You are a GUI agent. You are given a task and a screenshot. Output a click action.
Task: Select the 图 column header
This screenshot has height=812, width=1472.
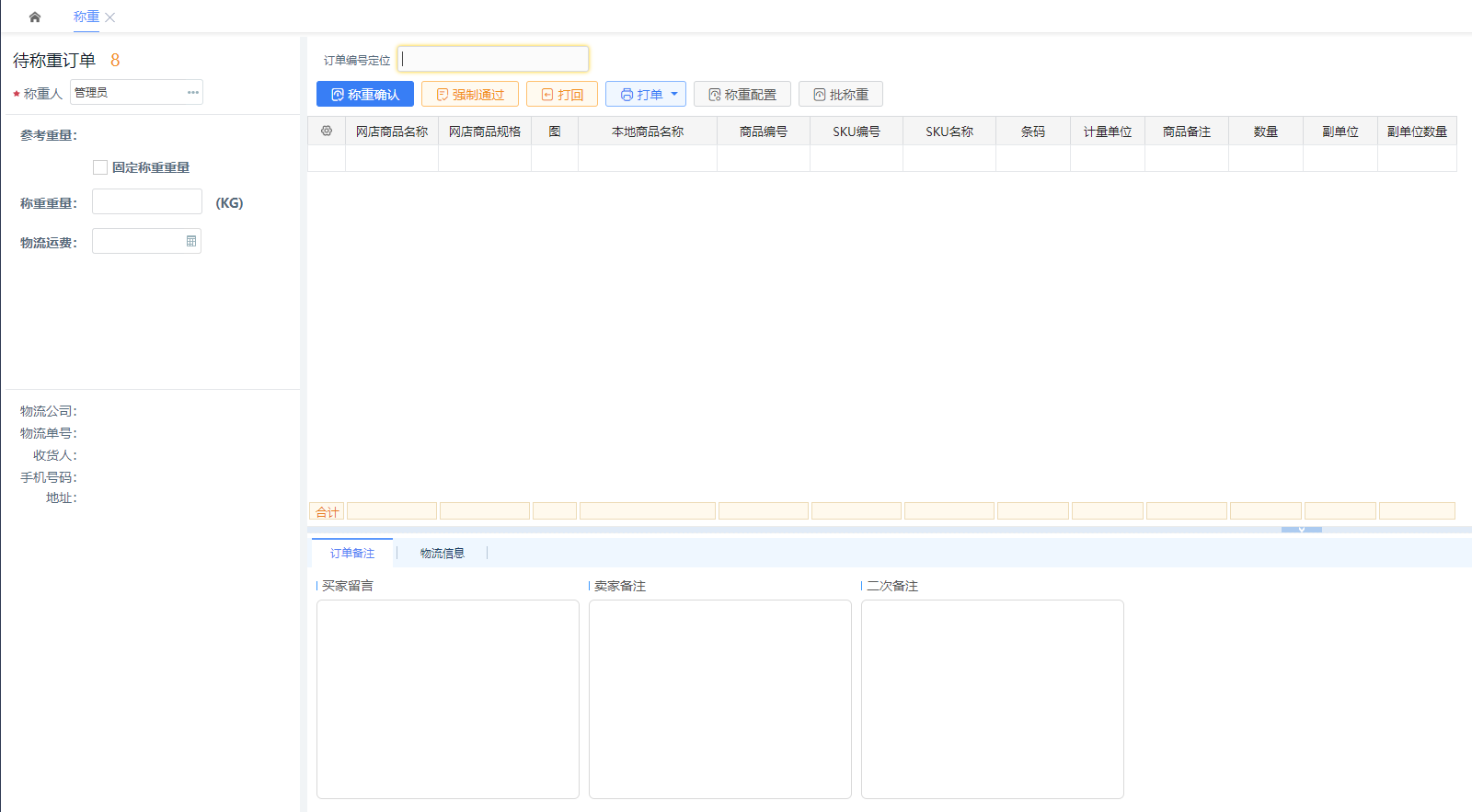(555, 132)
